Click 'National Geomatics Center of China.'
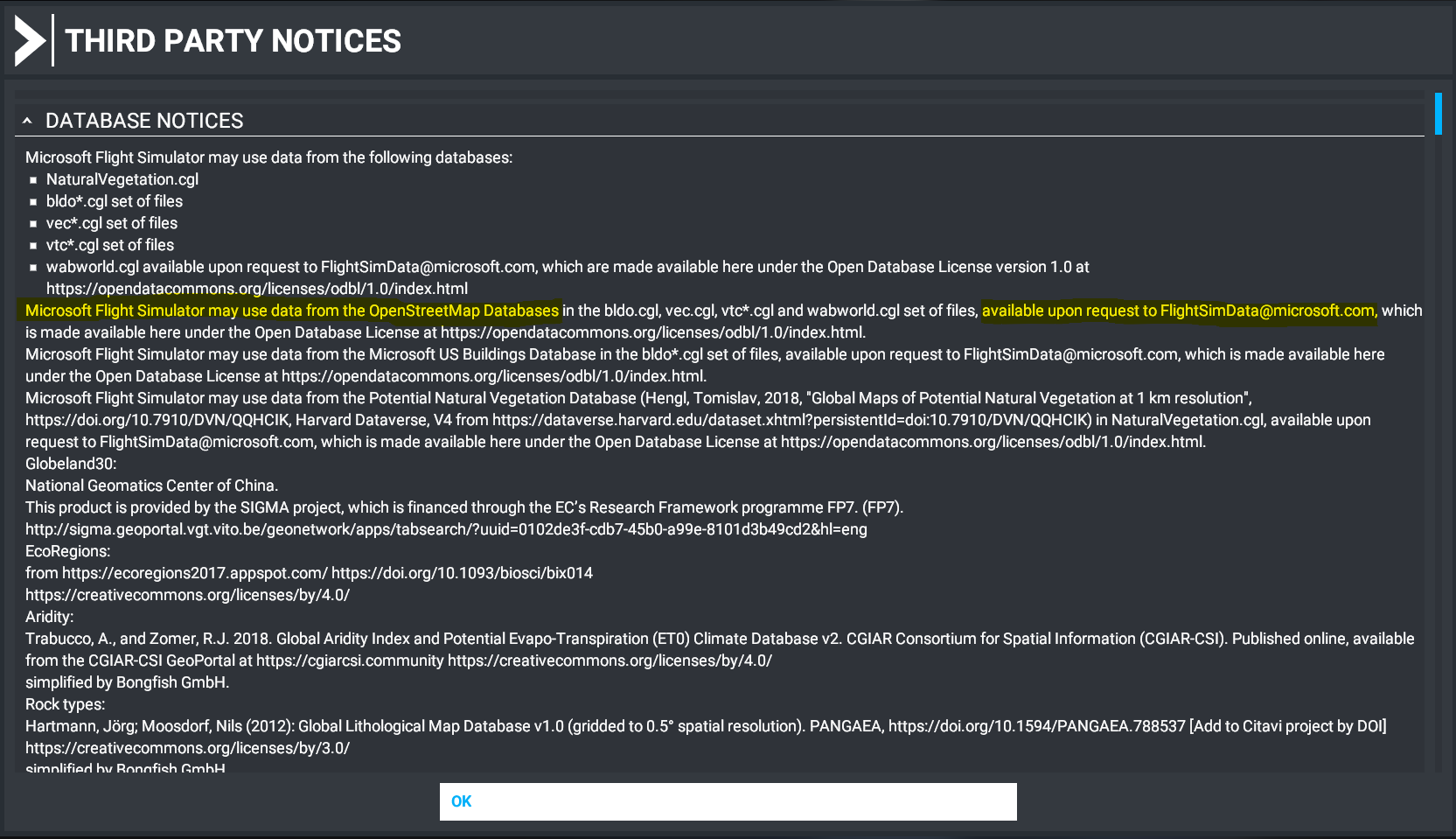The image size is (1456, 839). click(x=151, y=486)
